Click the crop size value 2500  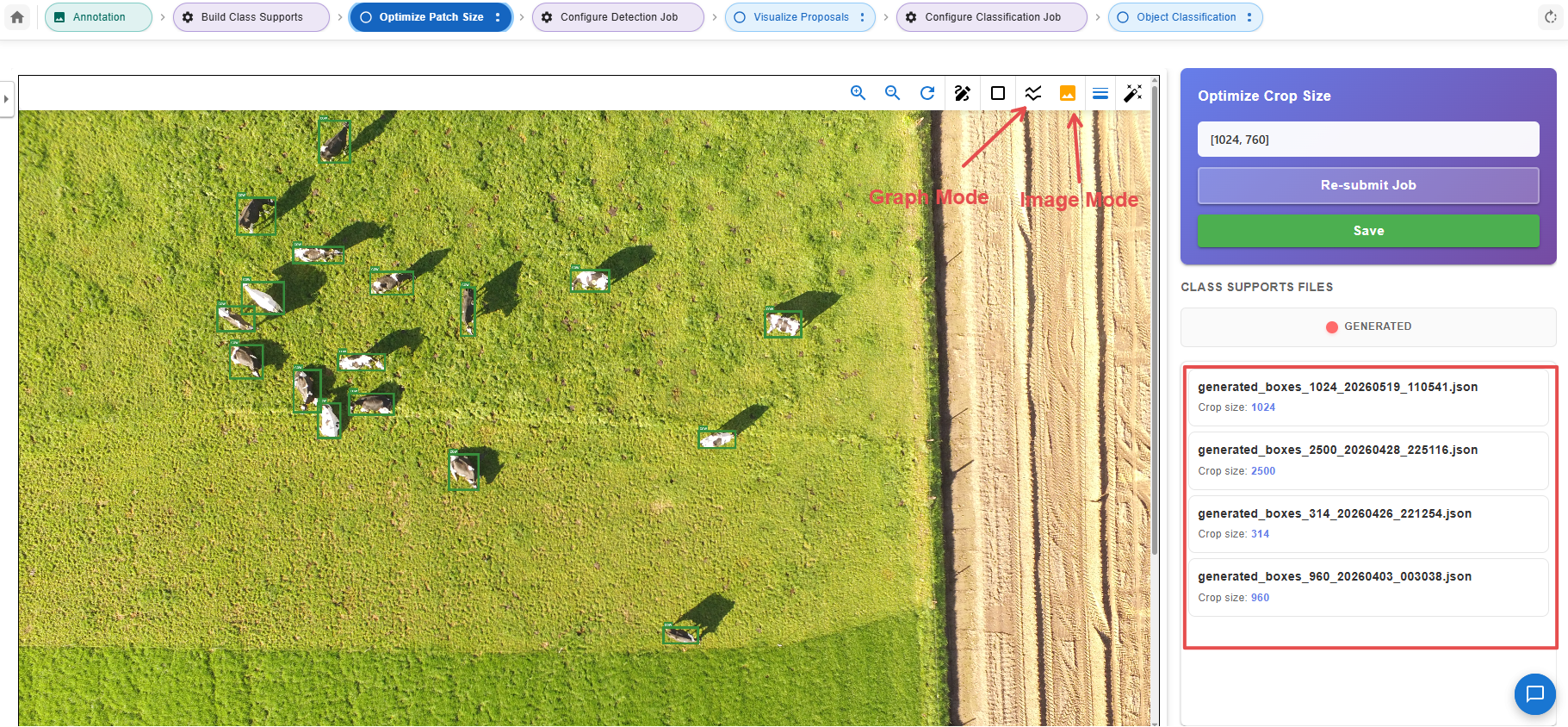tap(1263, 471)
